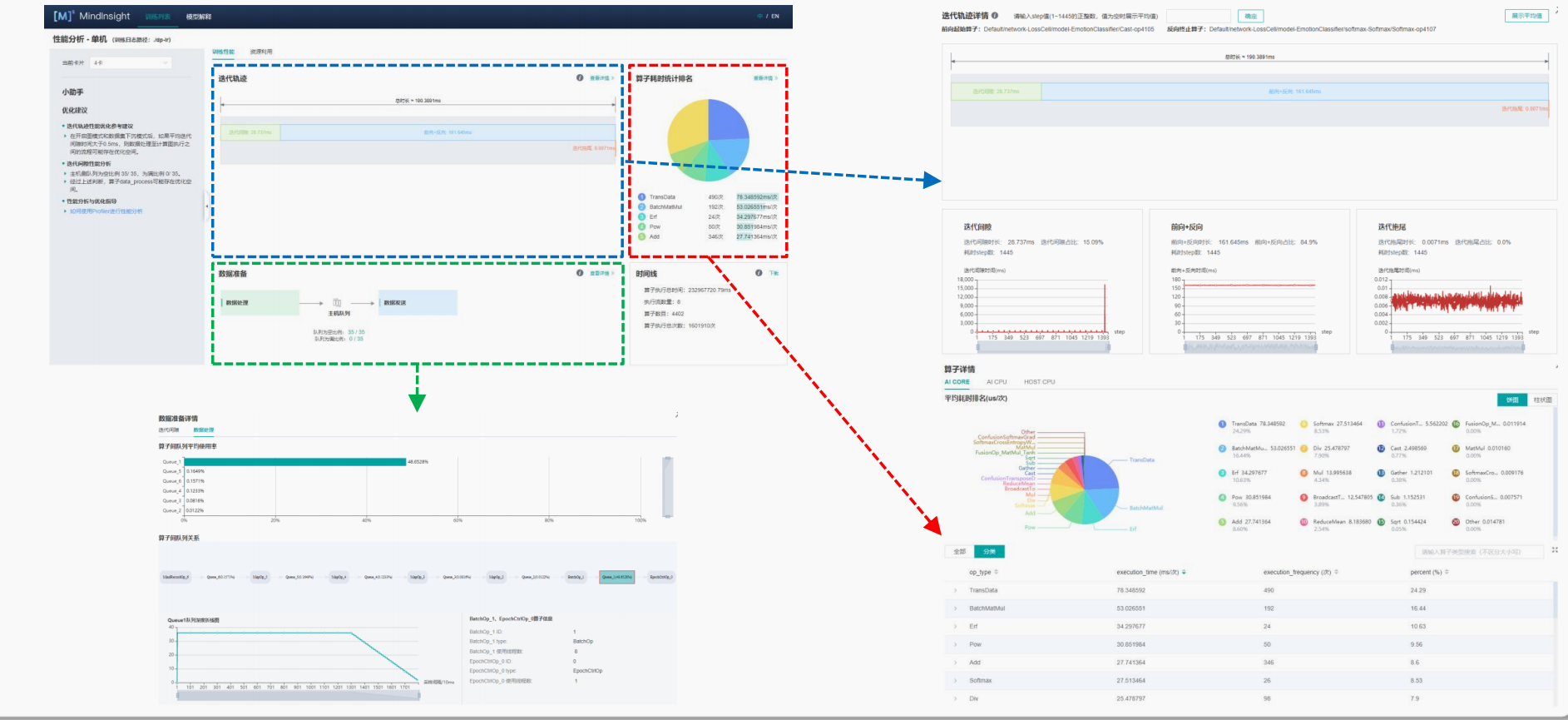Switch chart to 饼图 pie view
The image size is (1568, 720).
tap(1512, 400)
